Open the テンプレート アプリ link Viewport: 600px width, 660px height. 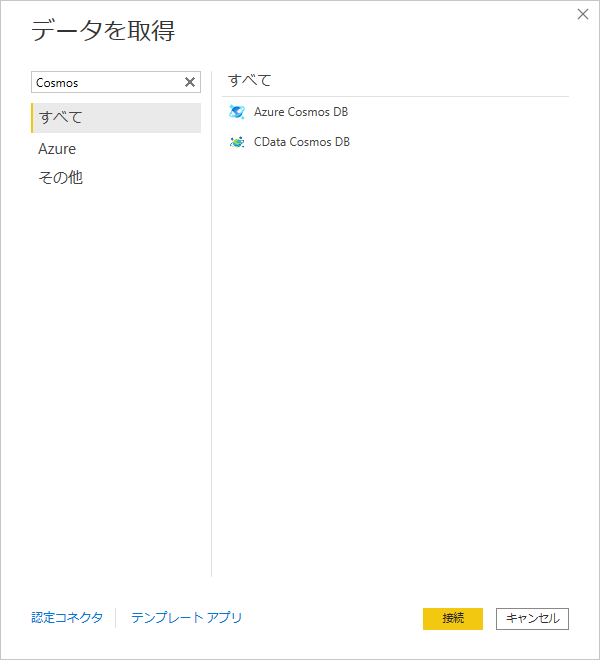click(x=187, y=617)
